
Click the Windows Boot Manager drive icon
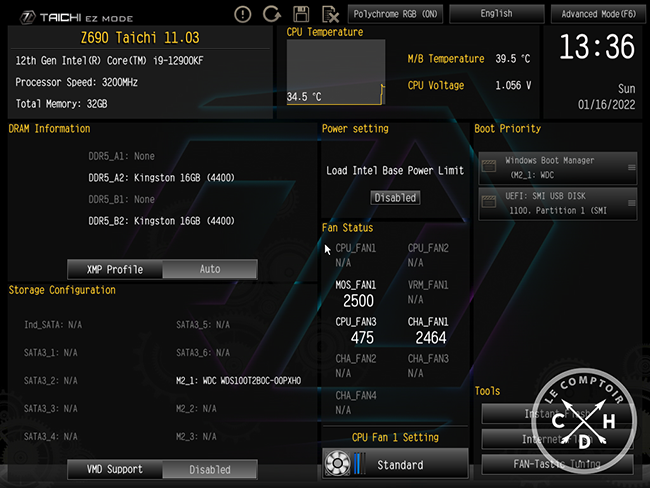tap(490, 166)
